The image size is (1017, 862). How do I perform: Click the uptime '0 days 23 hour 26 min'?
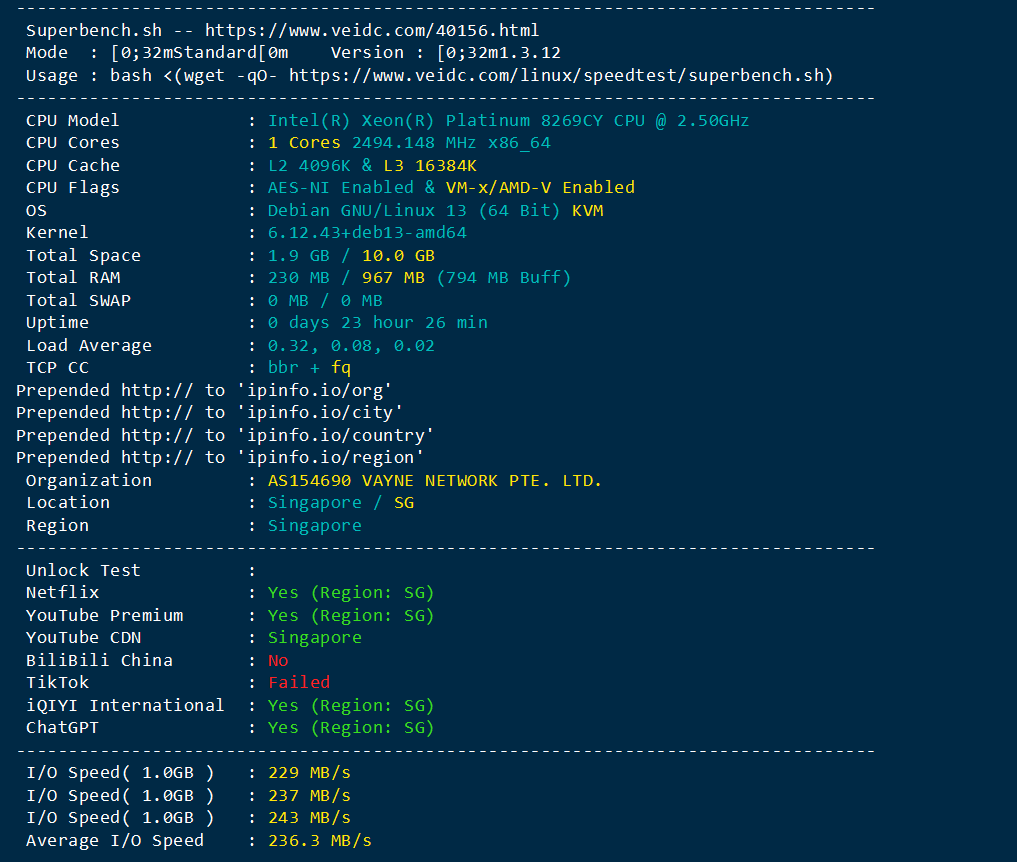377,322
